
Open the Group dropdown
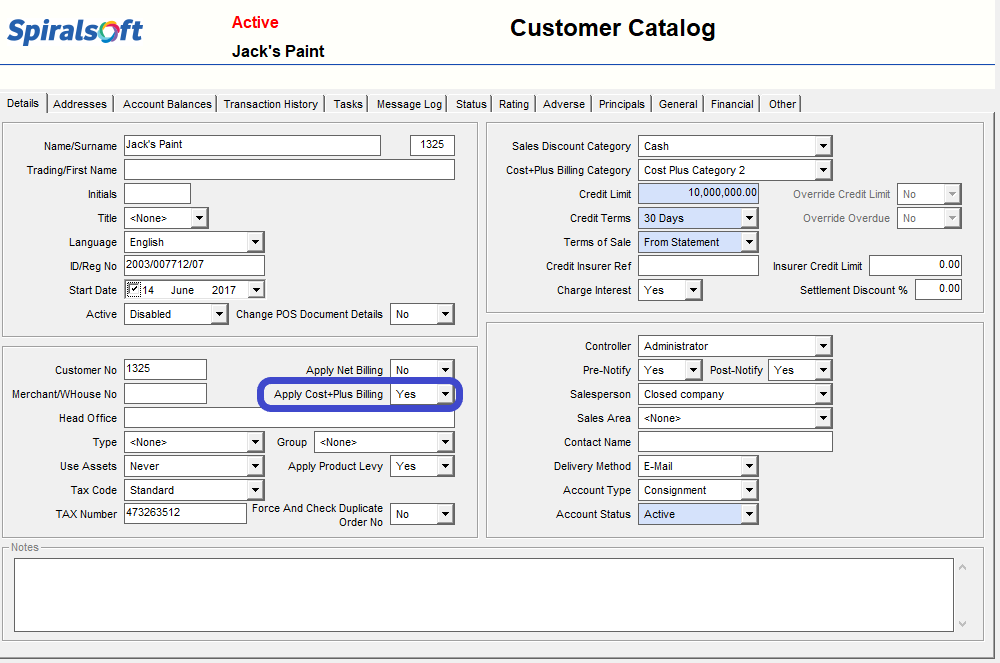(x=445, y=442)
